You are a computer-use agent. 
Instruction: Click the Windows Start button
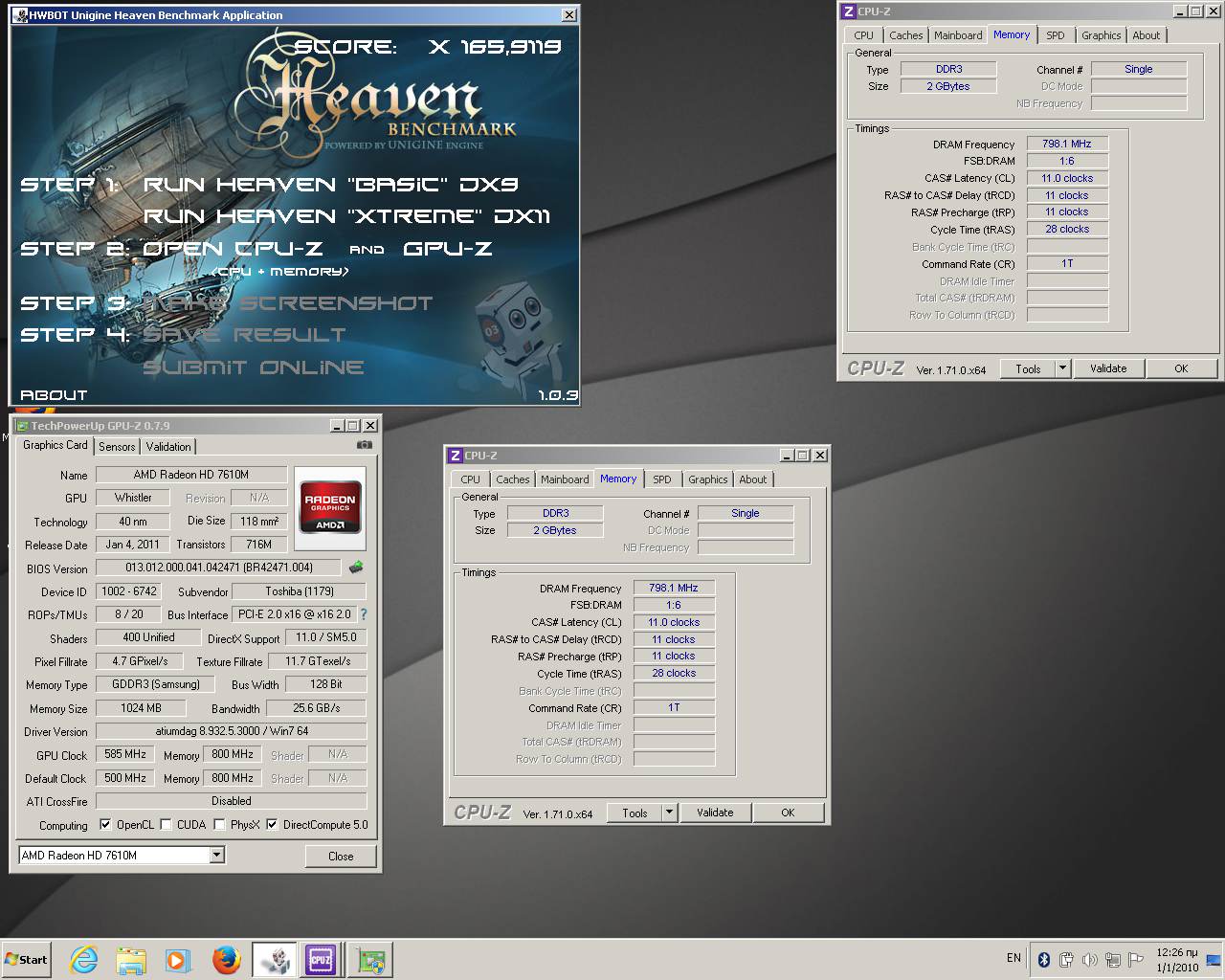click(x=27, y=960)
